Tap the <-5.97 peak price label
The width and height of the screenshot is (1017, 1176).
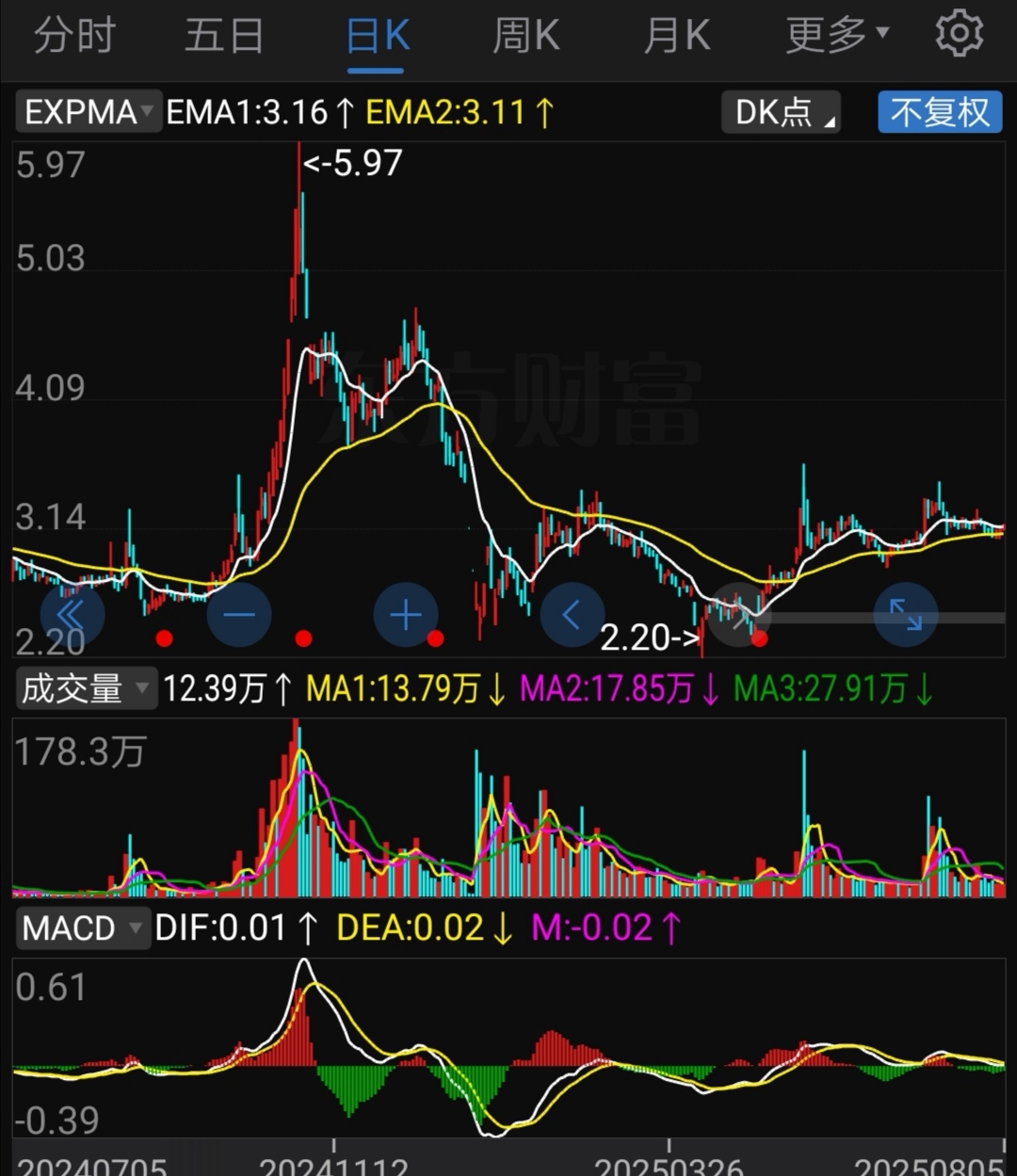tap(353, 164)
